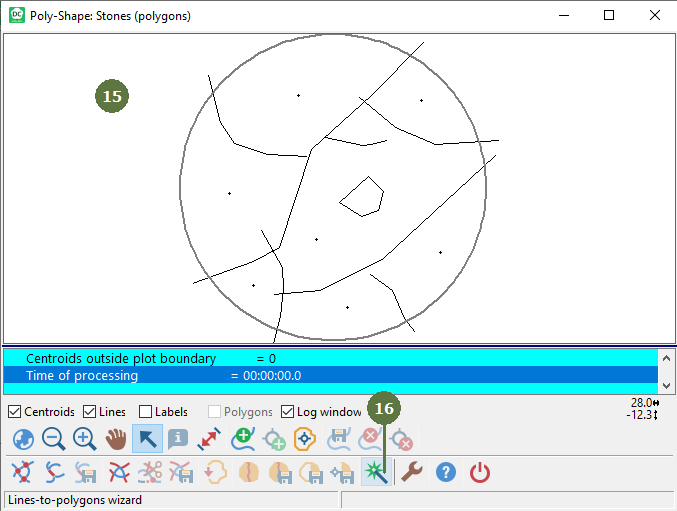
Task: Click the zoom in magnifier icon
Action: [85, 439]
